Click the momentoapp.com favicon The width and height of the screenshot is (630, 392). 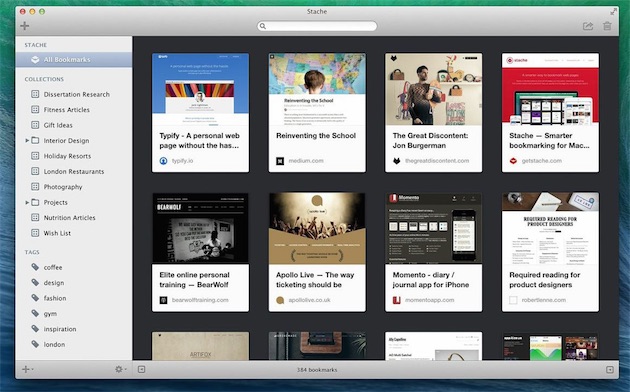coord(397,300)
